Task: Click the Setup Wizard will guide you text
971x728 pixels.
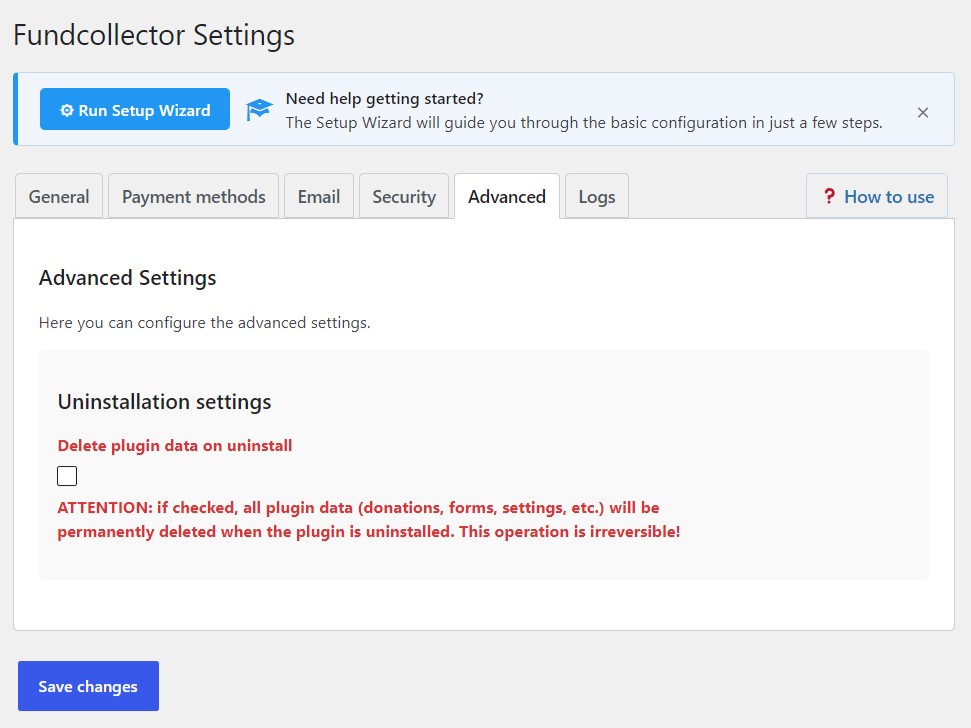Action: click(584, 123)
